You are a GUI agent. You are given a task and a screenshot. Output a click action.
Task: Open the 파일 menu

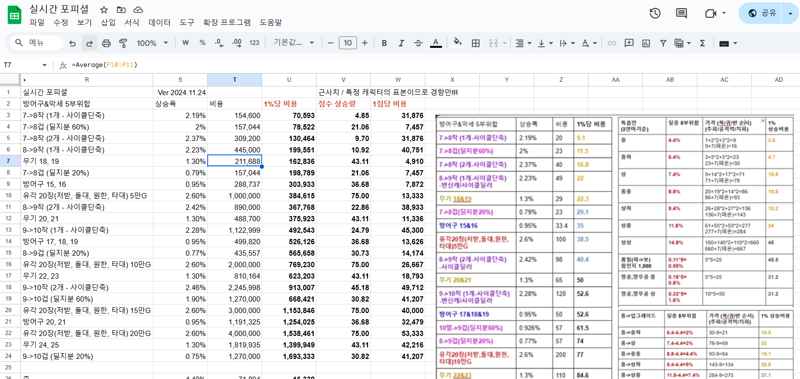click(x=37, y=22)
